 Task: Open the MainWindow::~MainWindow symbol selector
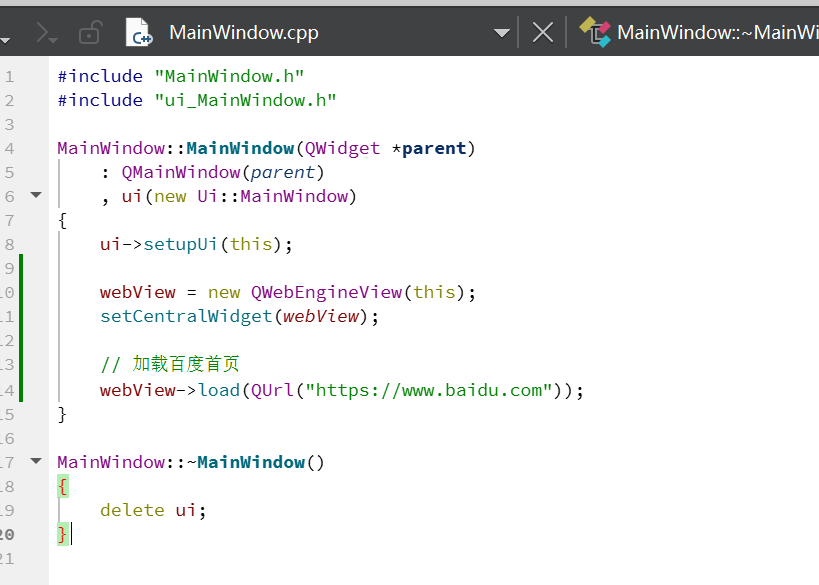718,32
